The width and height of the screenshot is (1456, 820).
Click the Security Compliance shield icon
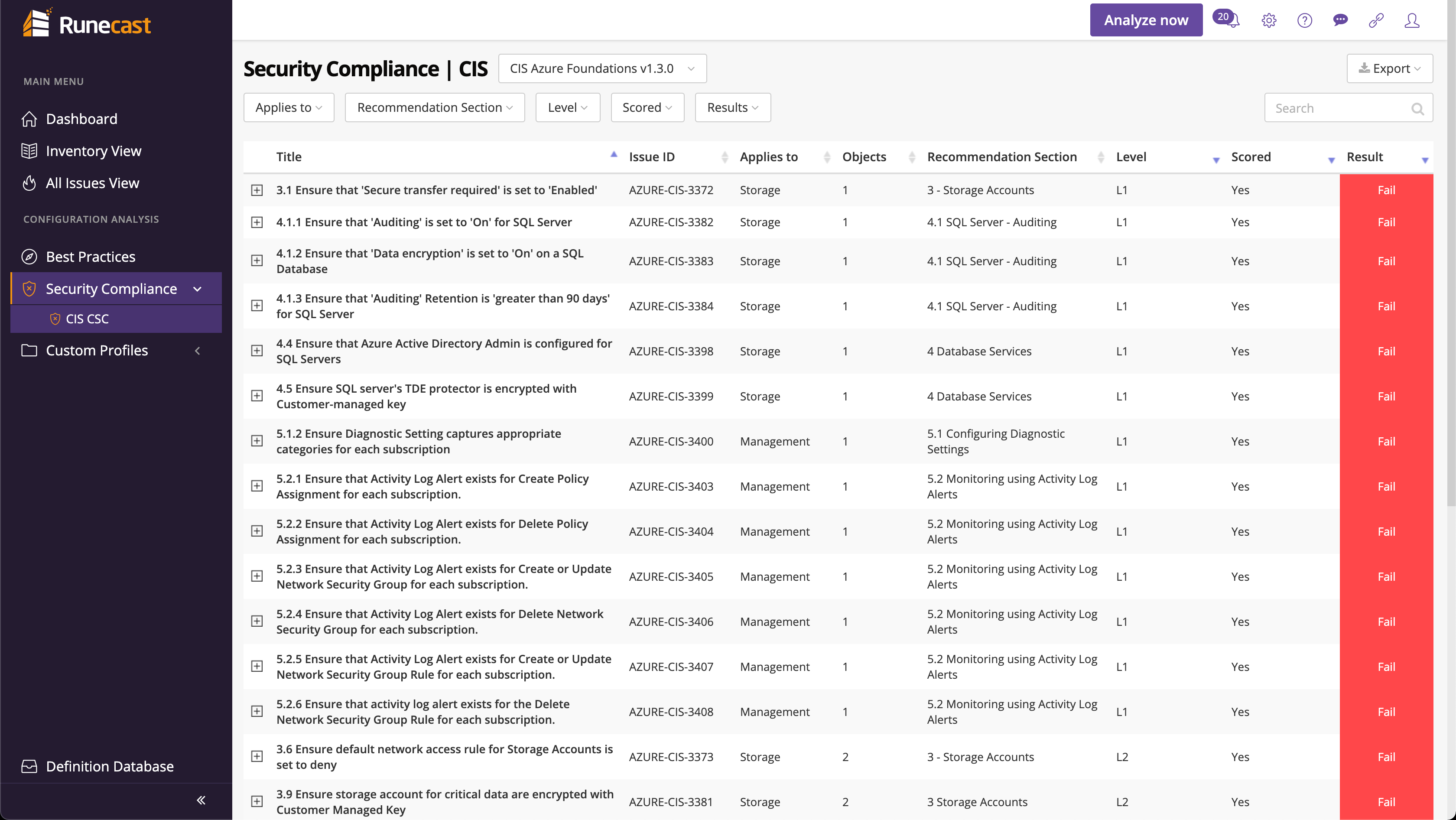pyautogui.click(x=29, y=289)
